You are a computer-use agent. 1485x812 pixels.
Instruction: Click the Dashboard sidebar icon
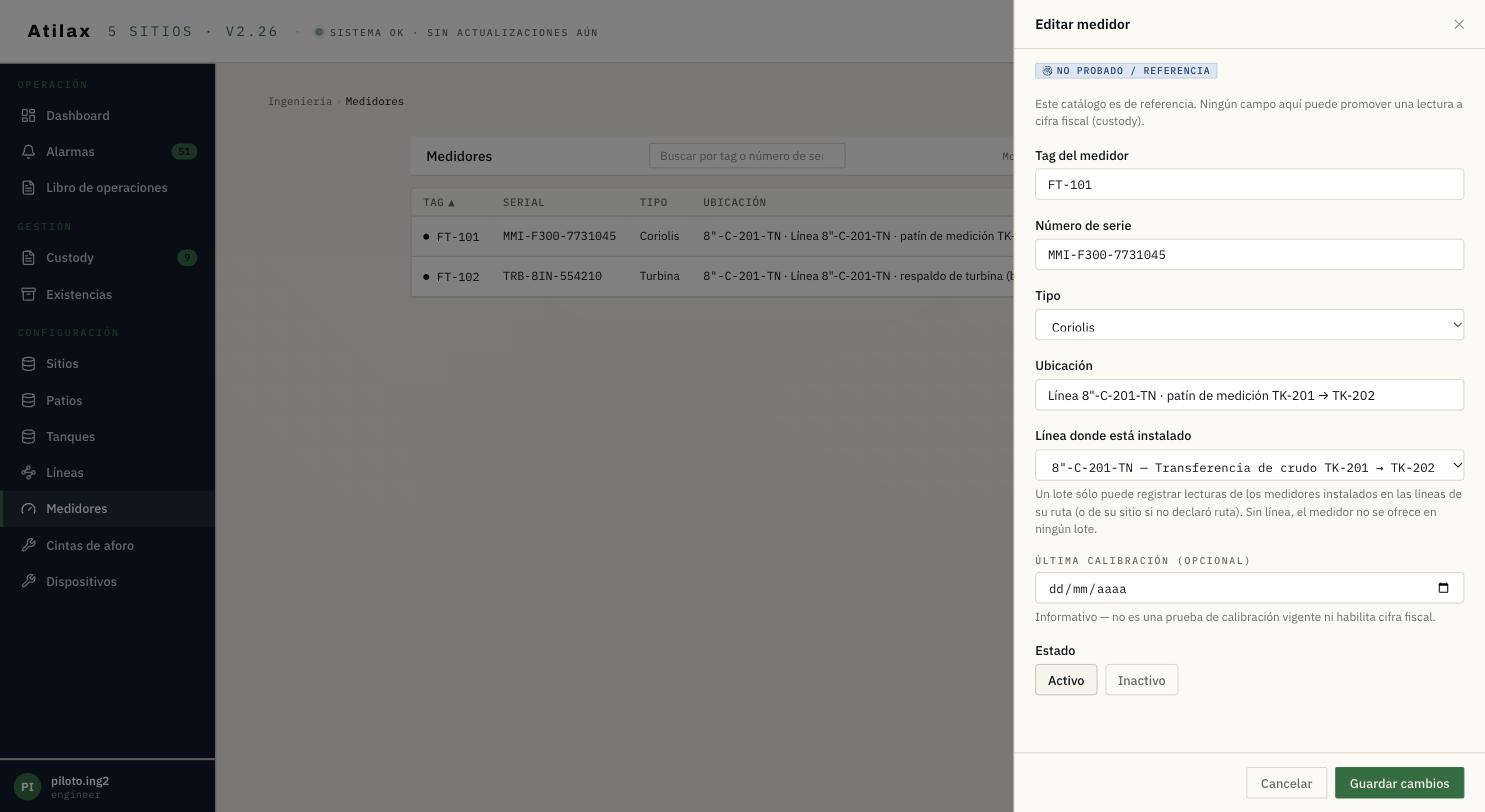click(29, 116)
